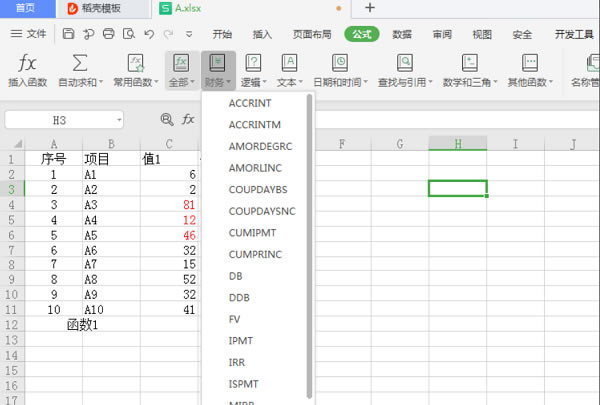The height and width of the screenshot is (405, 600).
Task: Click the Name Box showing H3
Action: (x=64, y=120)
